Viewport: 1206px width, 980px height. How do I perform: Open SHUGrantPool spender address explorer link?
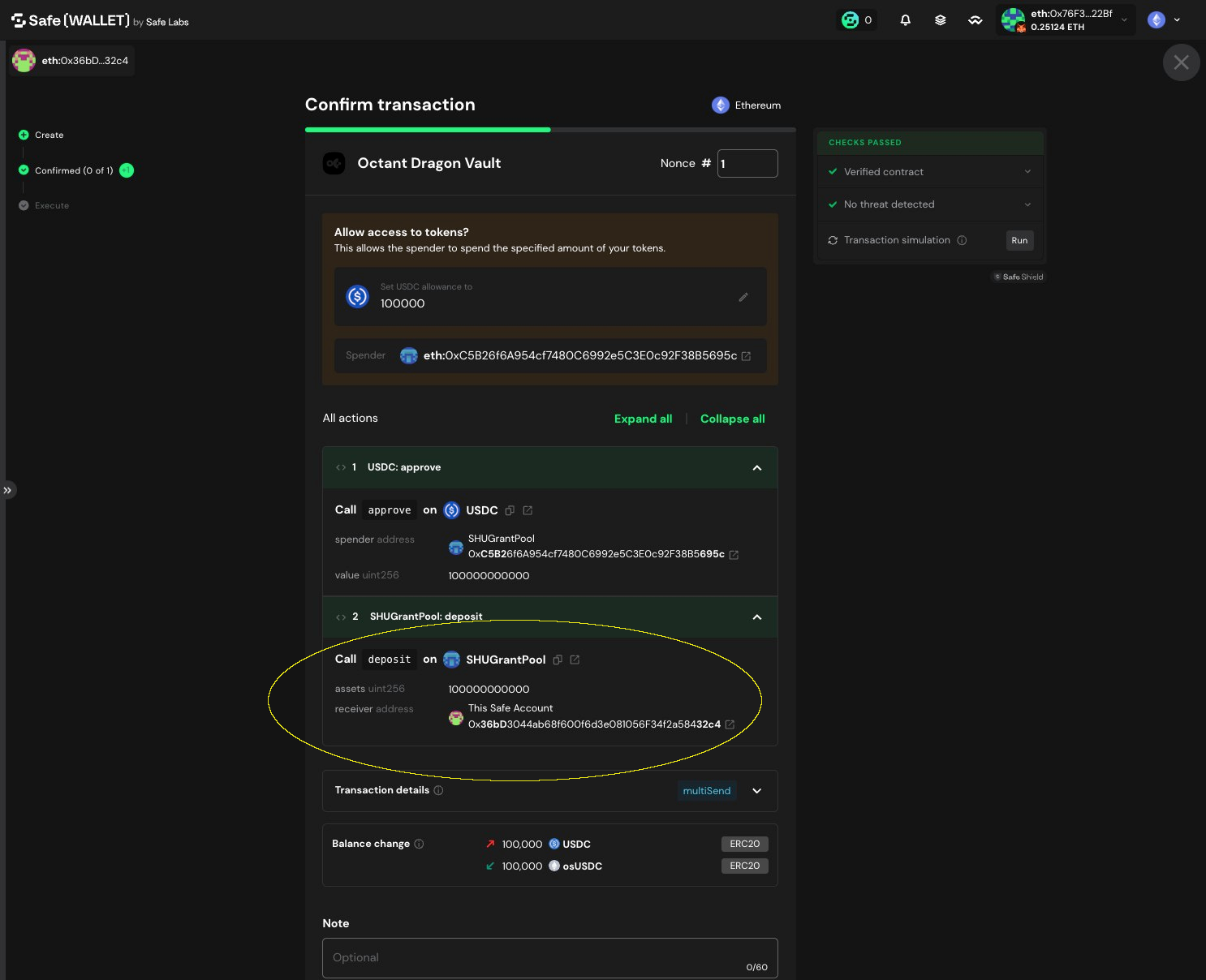(734, 555)
